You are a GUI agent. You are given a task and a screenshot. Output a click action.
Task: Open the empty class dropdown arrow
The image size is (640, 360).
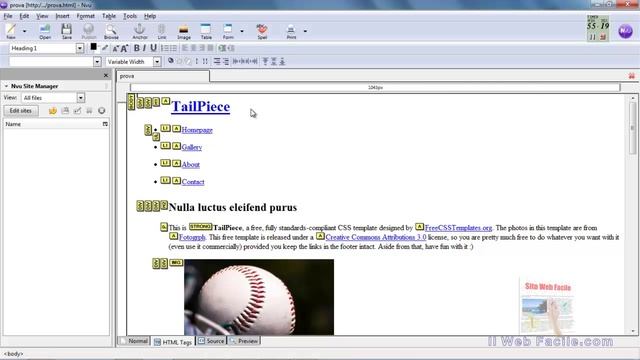coord(97,62)
